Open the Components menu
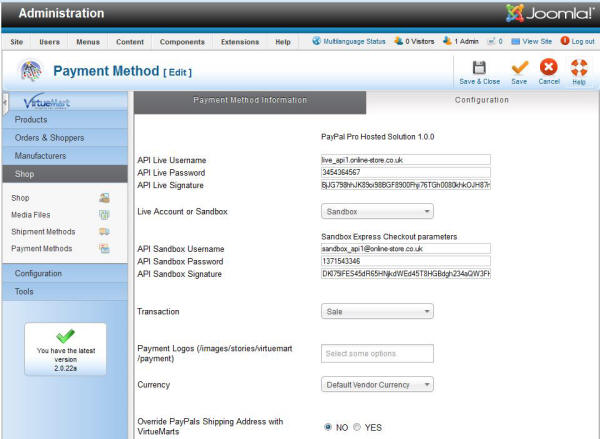Image resolution: width=600 pixels, height=439 pixels. tap(182, 42)
